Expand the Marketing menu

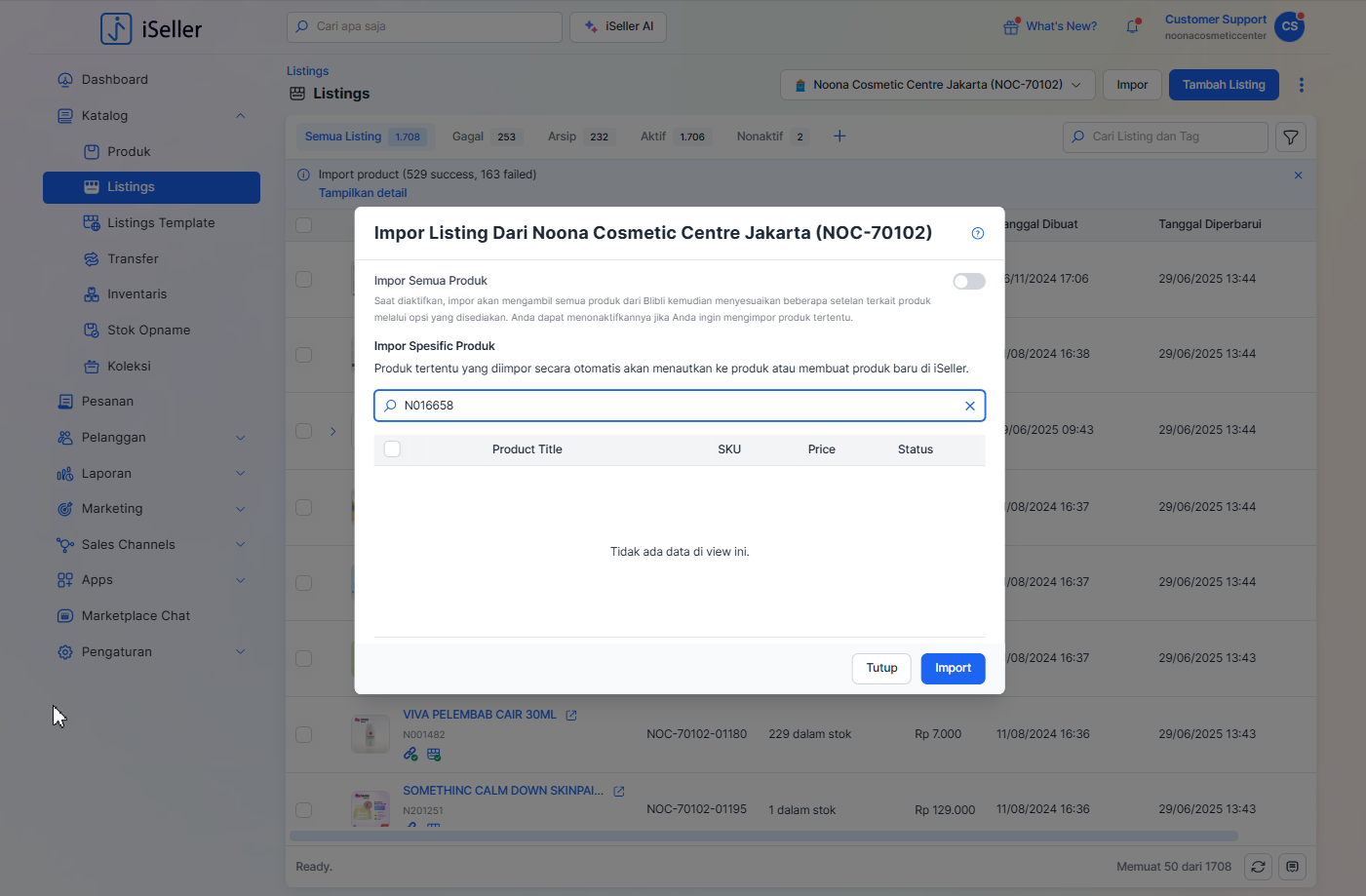pyautogui.click(x=240, y=509)
